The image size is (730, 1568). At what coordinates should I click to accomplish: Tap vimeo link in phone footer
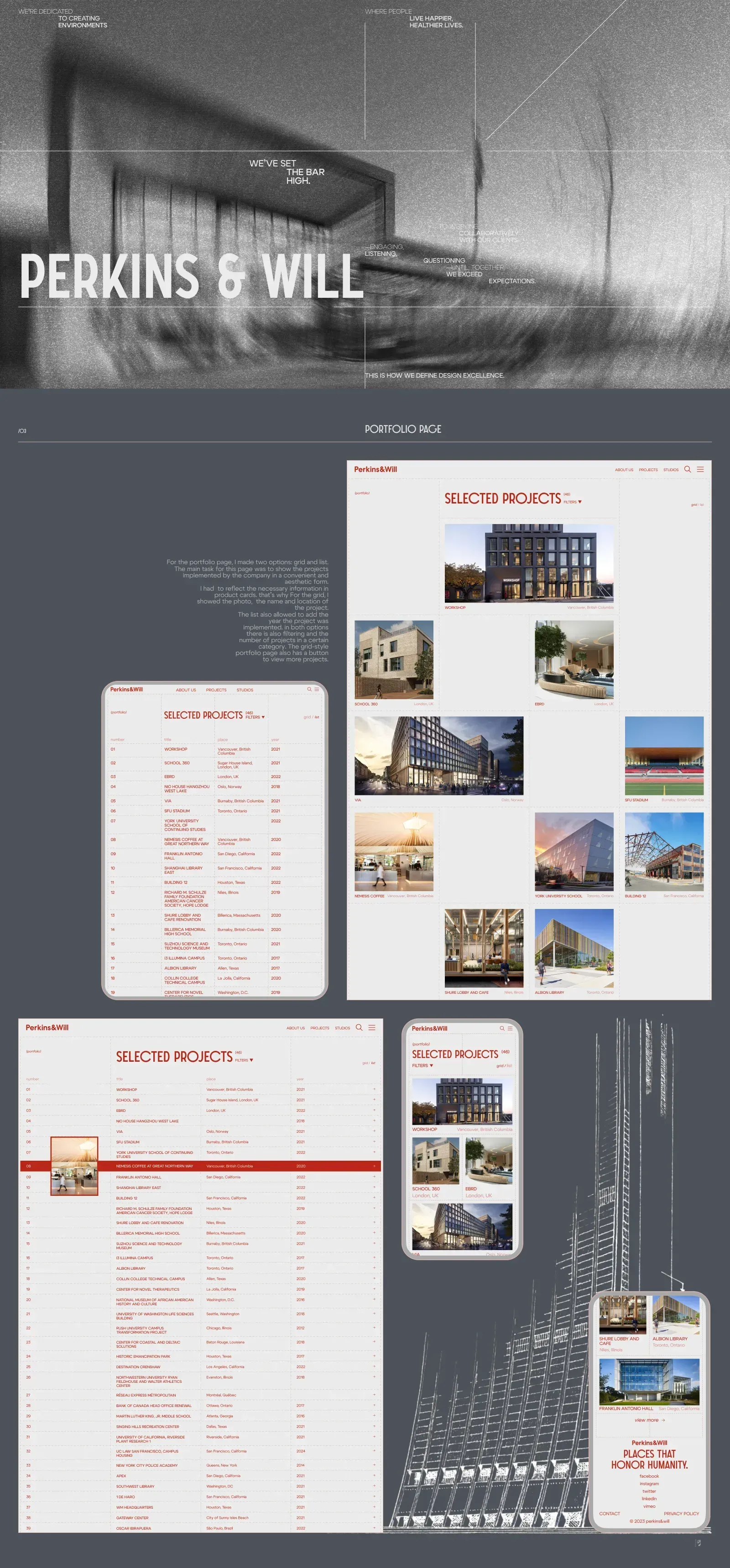tap(649, 1506)
